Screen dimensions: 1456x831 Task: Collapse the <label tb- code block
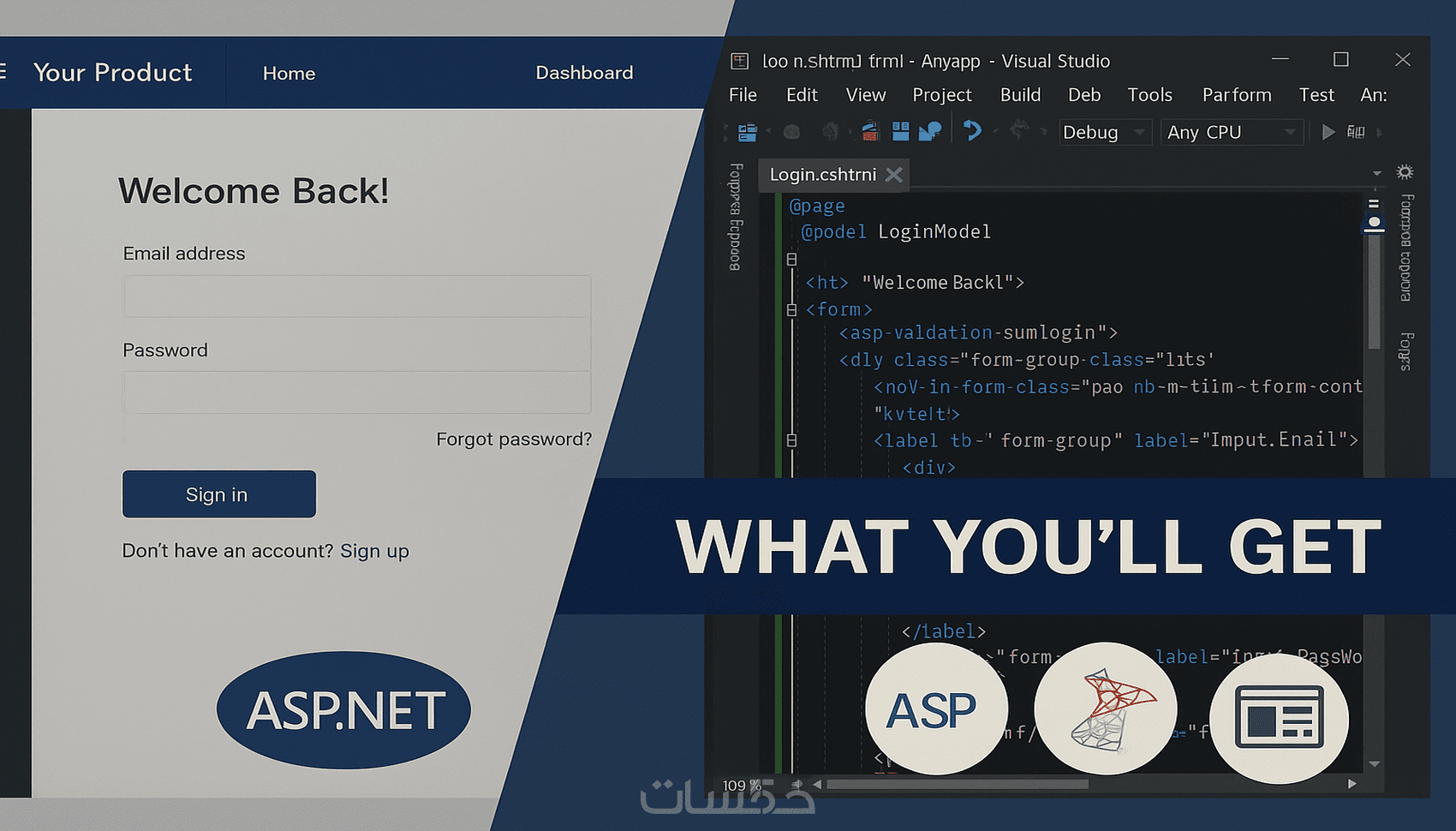coord(791,440)
